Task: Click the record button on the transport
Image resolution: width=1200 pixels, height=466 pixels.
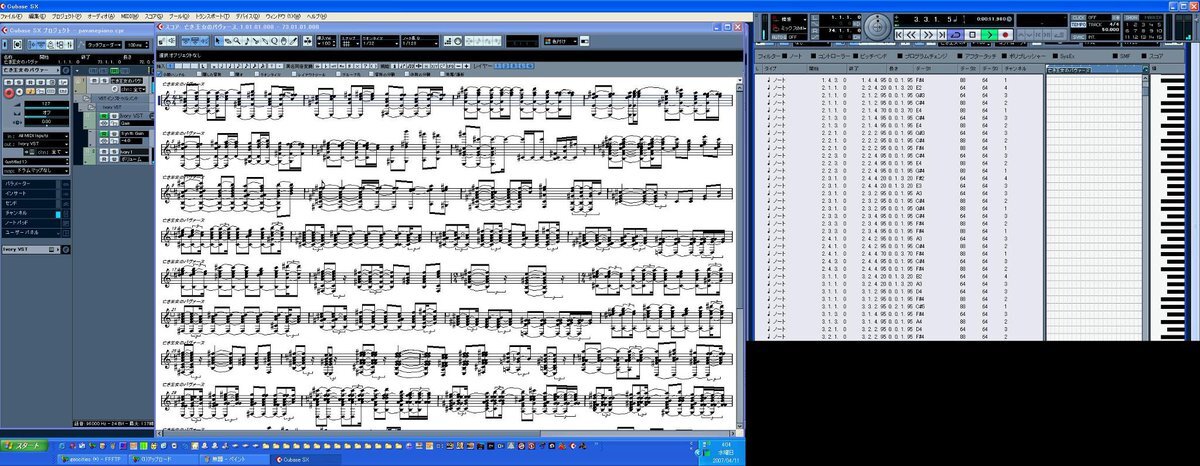Action: [x=1005, y=34]
